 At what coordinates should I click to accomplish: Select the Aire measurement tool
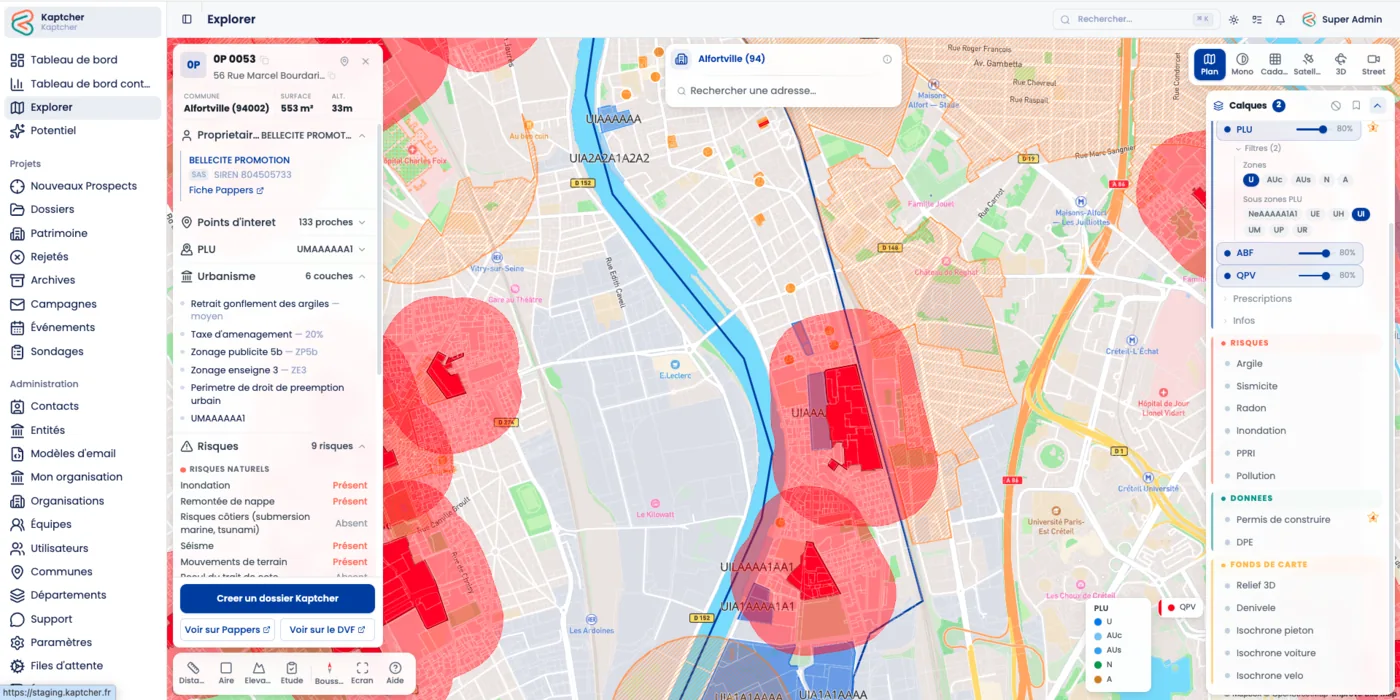pyautogui.click(x=226, y=673)
